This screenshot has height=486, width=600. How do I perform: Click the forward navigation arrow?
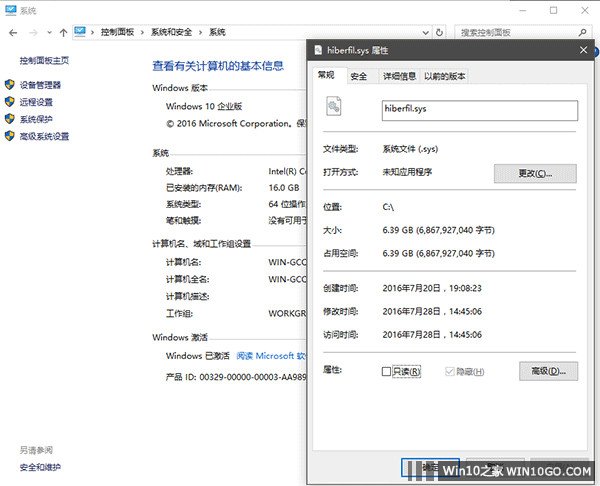coord(34,33)
